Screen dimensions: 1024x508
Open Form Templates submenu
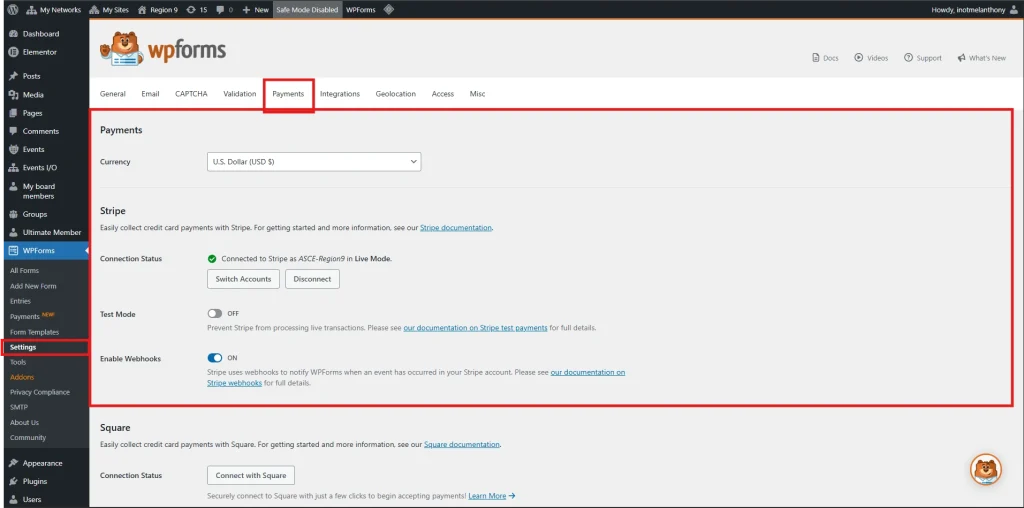tap(35, 332)
